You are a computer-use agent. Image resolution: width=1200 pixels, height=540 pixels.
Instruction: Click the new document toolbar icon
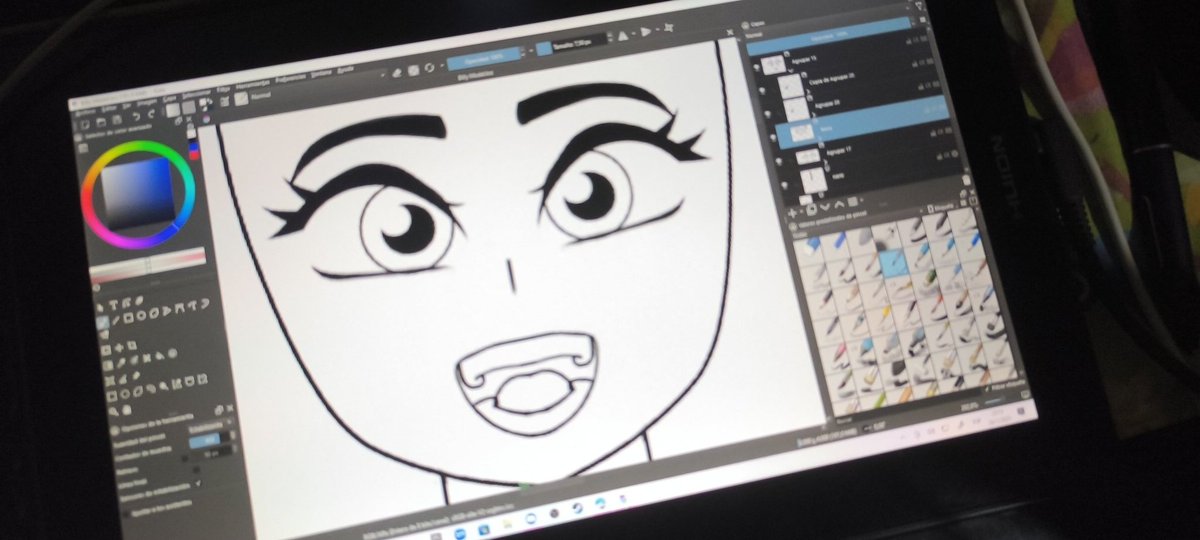pos(85,125)
